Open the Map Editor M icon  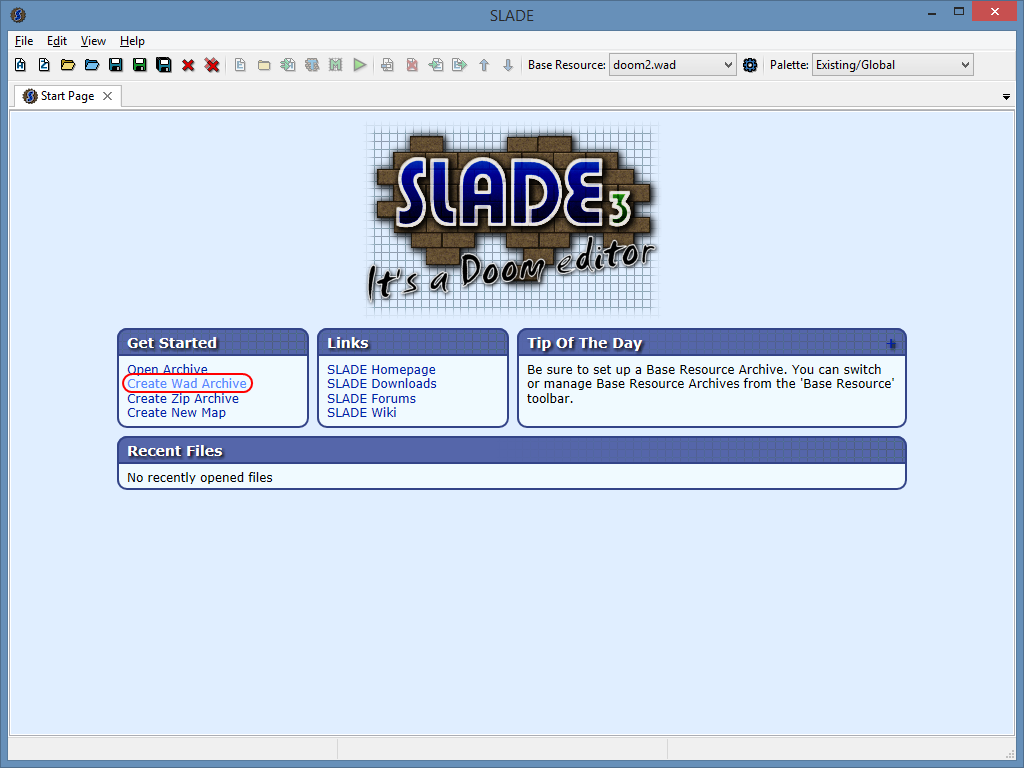point(336,65)
